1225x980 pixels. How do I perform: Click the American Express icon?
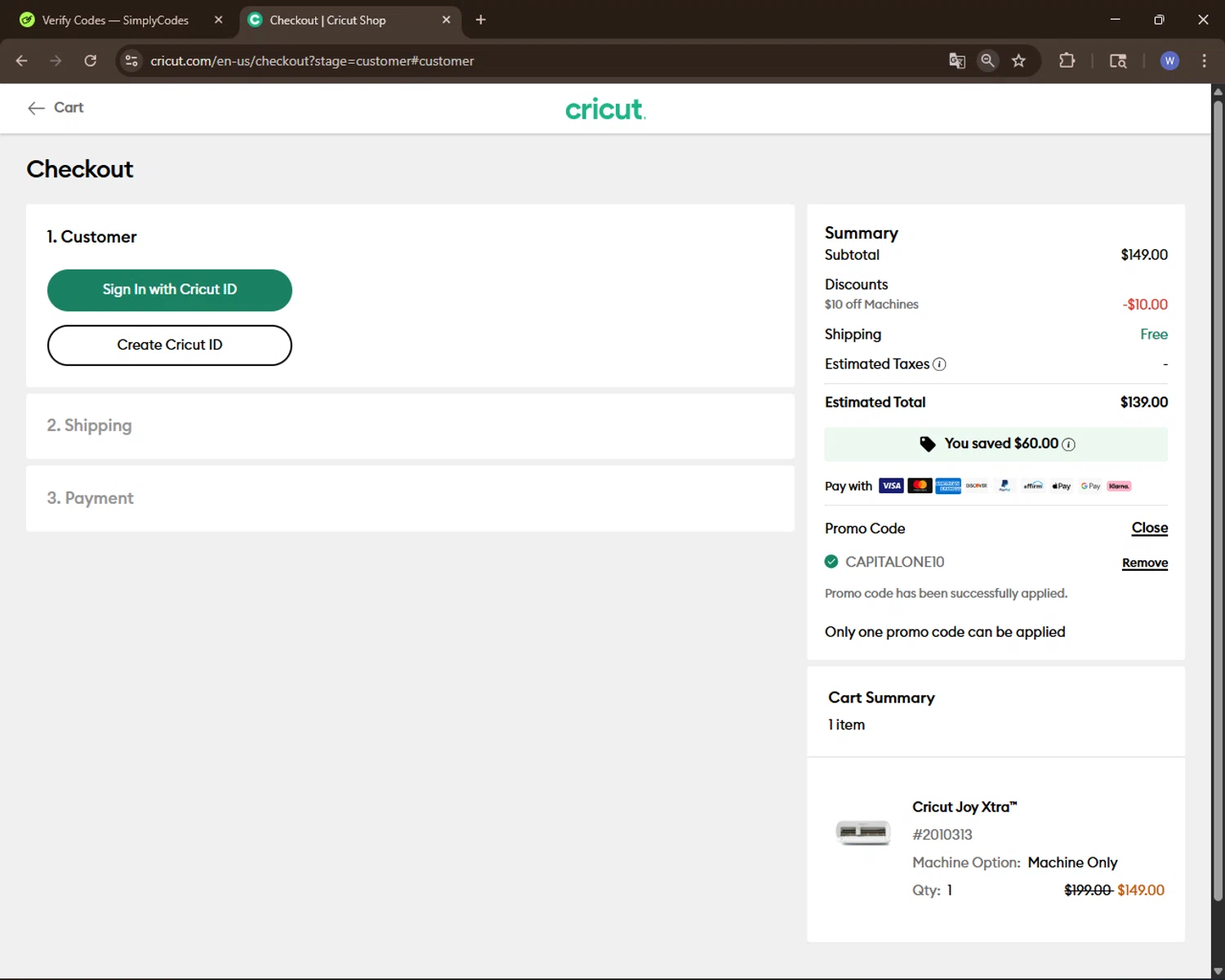948,486
